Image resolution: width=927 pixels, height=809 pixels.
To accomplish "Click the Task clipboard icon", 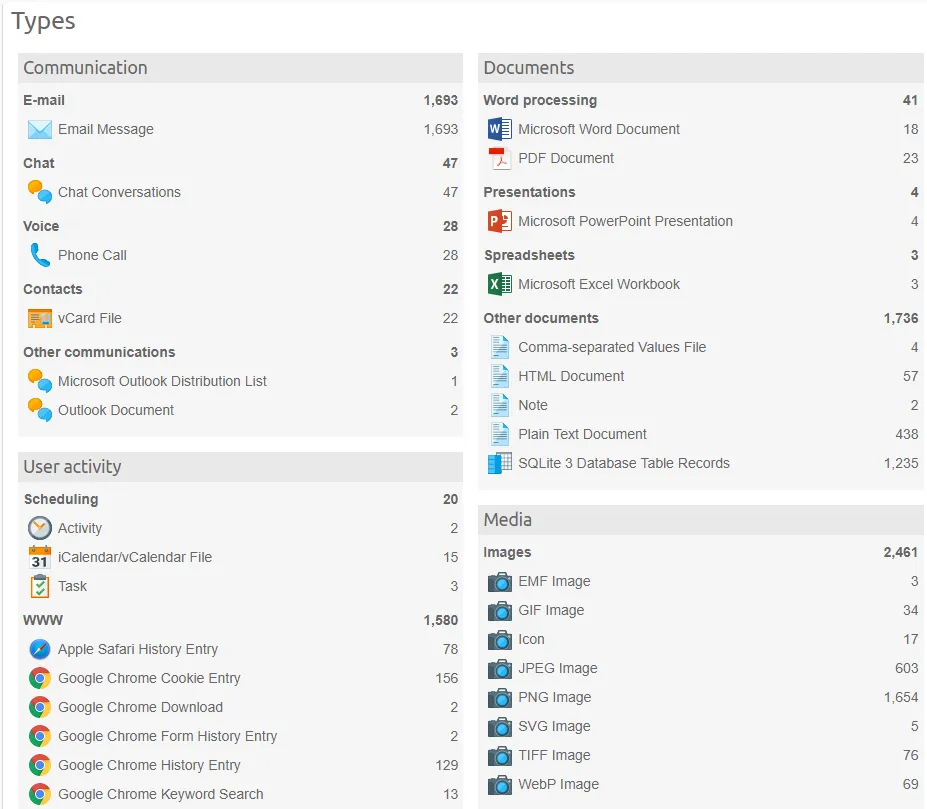I will [x=40, y=586].
